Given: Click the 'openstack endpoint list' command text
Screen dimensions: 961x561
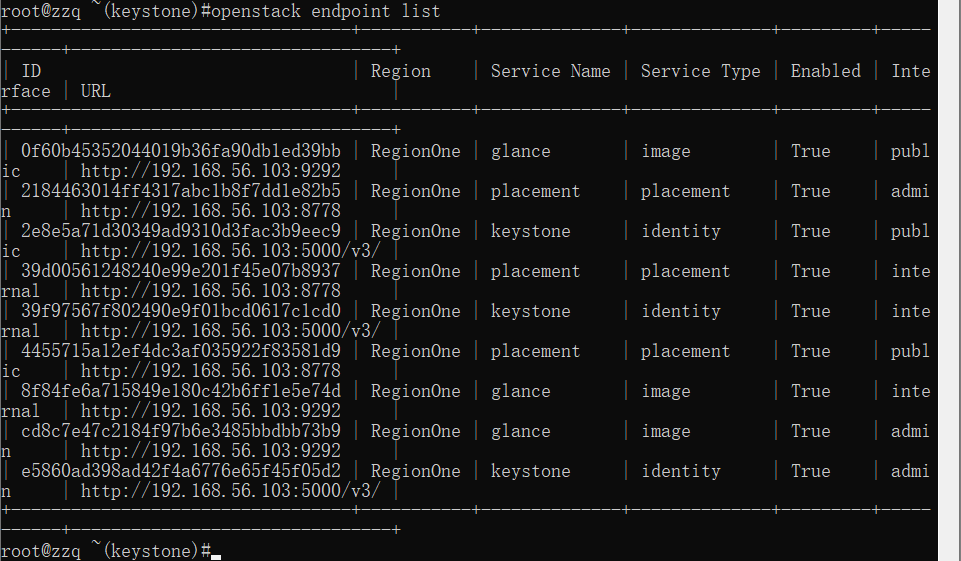Looking at the screenshot, I should (x=325, y=11).
